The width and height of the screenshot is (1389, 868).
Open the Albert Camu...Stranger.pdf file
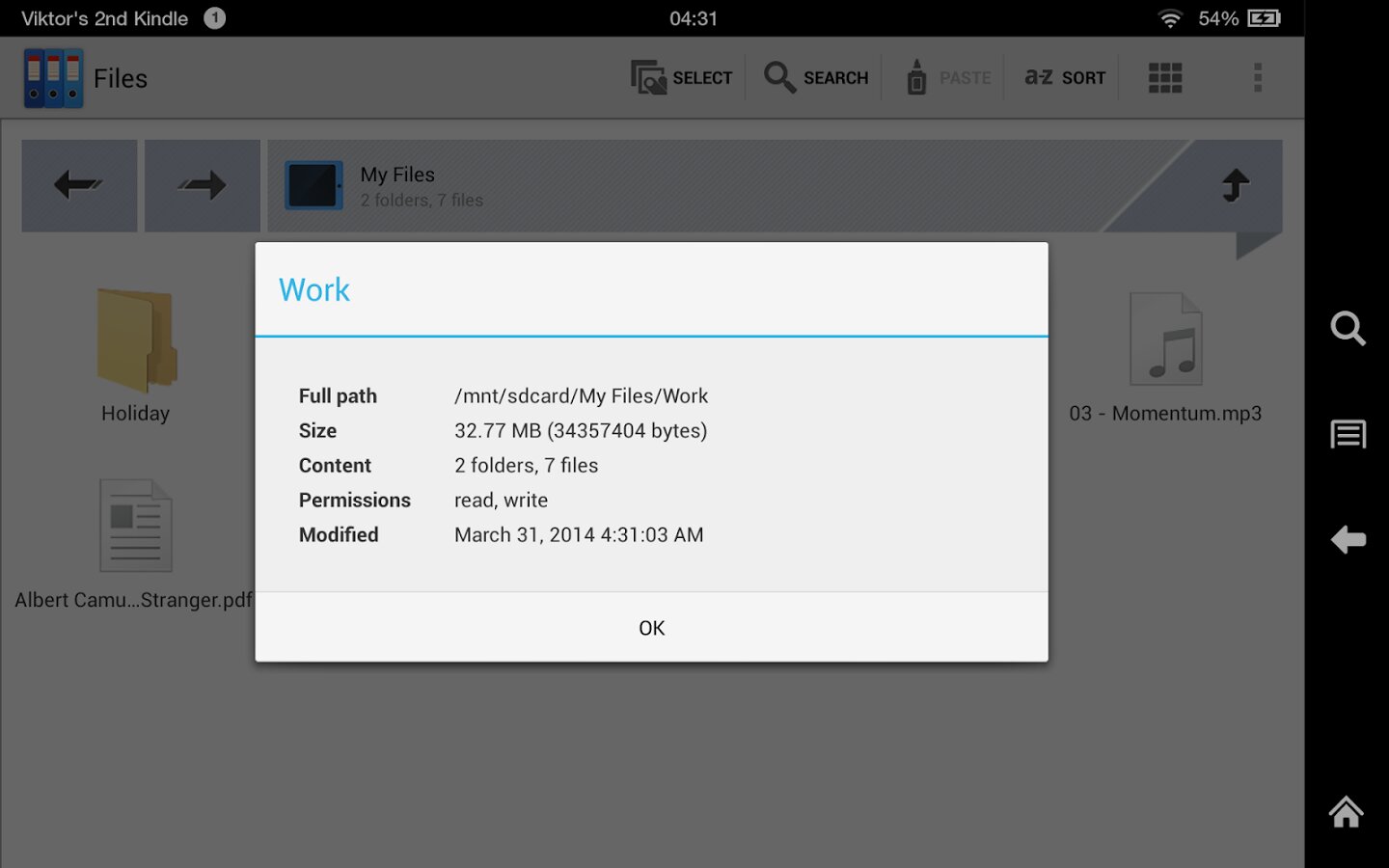134,545
